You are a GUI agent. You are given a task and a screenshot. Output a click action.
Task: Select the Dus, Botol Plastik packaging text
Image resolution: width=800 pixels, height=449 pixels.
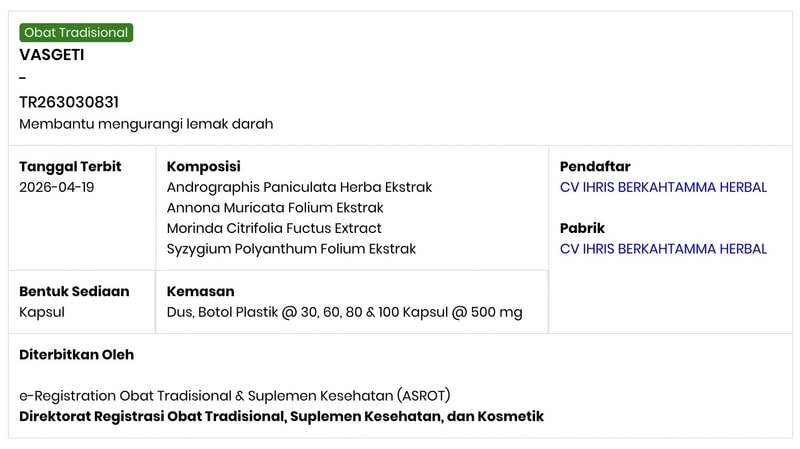[344, 312]
